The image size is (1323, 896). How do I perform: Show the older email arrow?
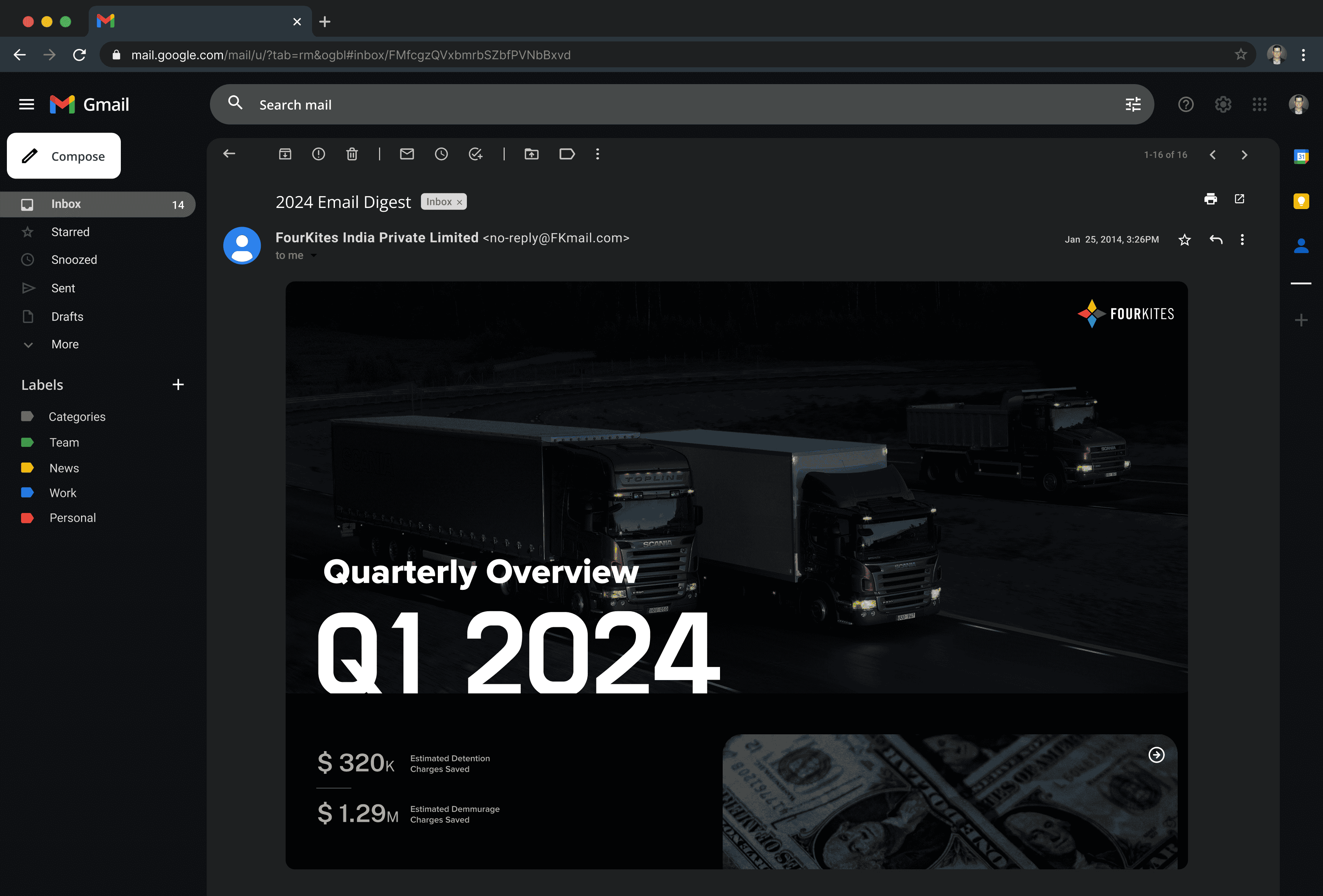(1245, 155)
